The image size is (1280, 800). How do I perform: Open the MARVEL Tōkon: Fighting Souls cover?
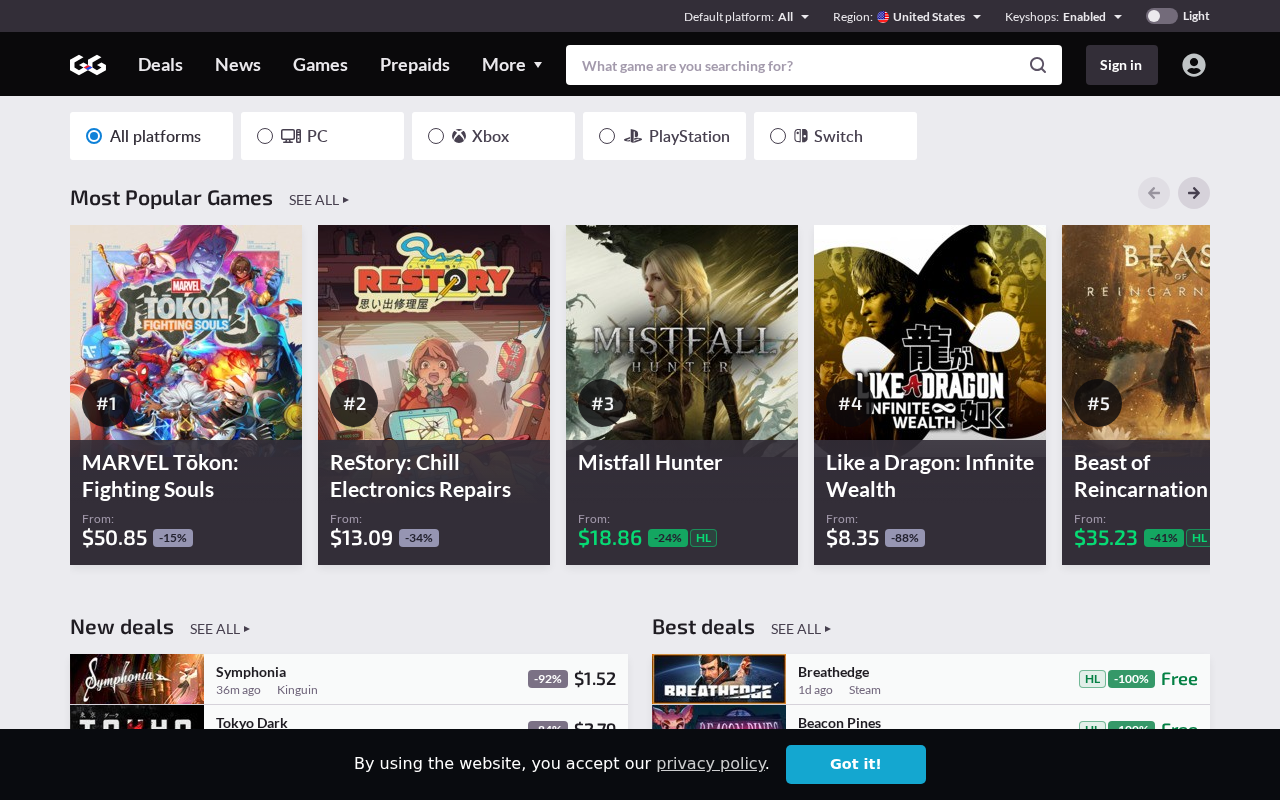186,332
